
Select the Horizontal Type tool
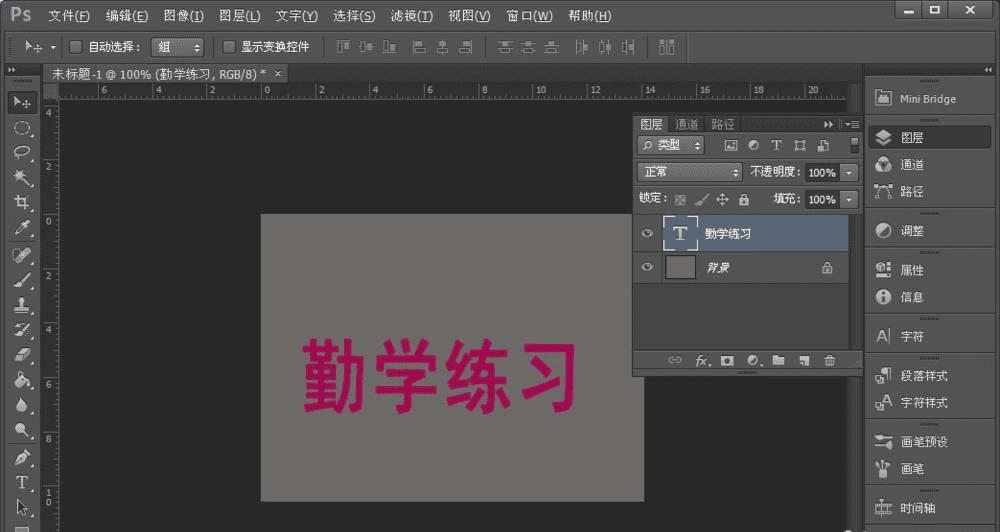22,482
